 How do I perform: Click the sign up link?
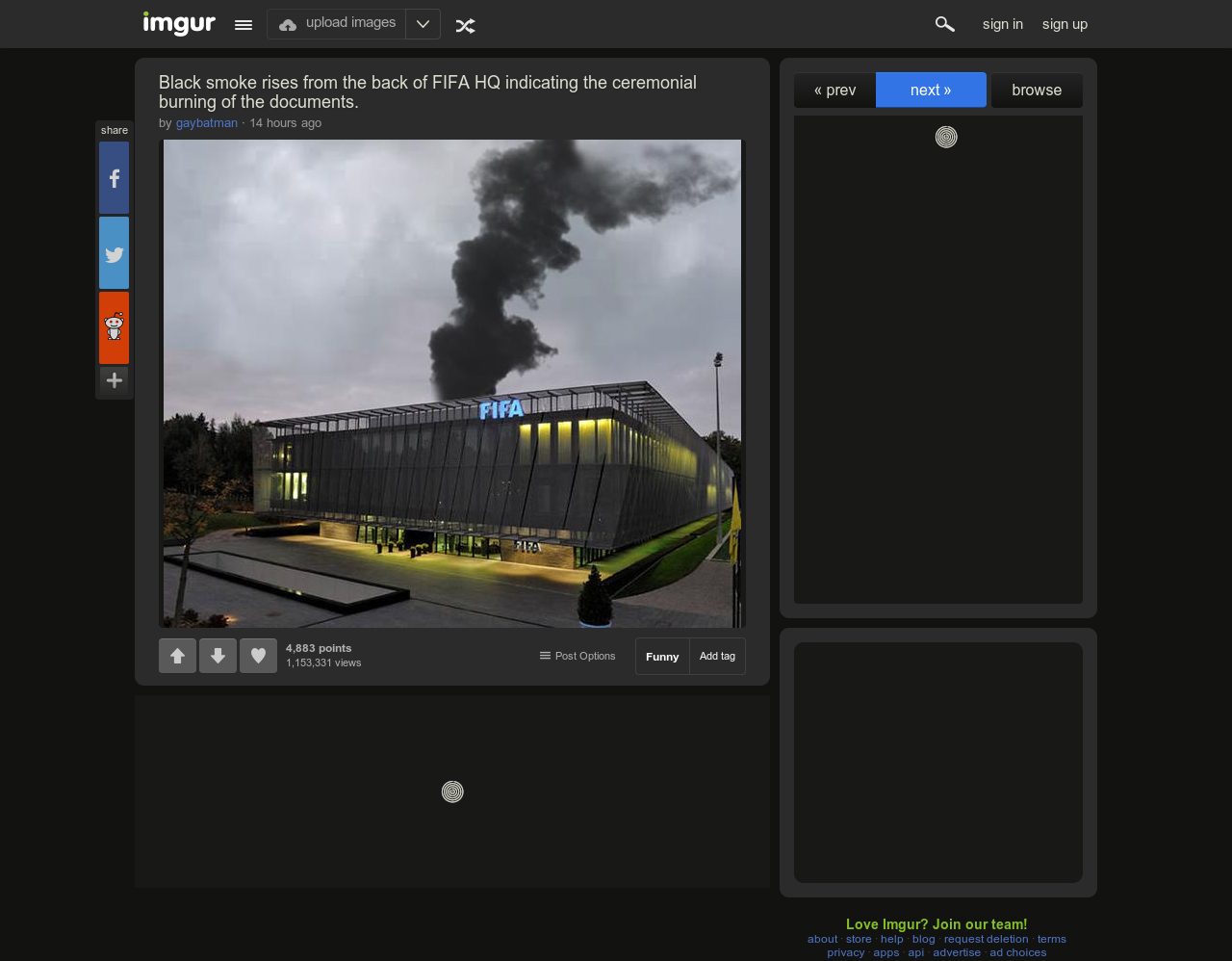(x=1065, y=24)
